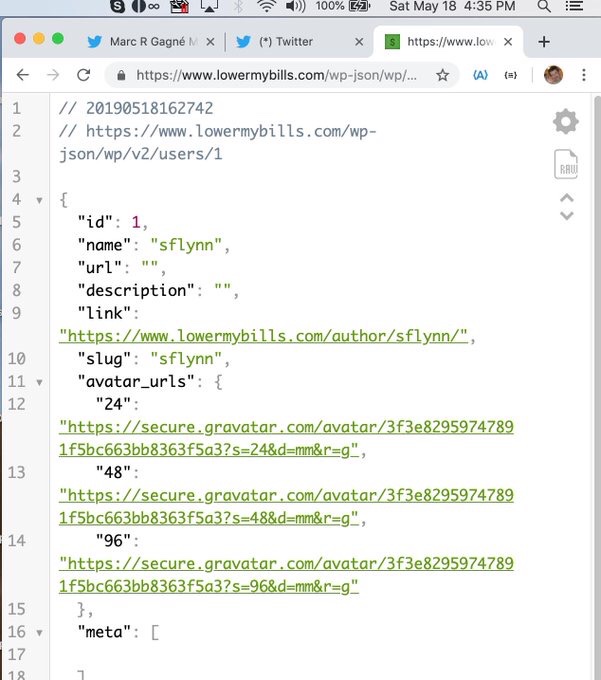Viewport: 601px width, 680px height.
Task: Open the Chrome profile avatar
Action: pos(553,75)
